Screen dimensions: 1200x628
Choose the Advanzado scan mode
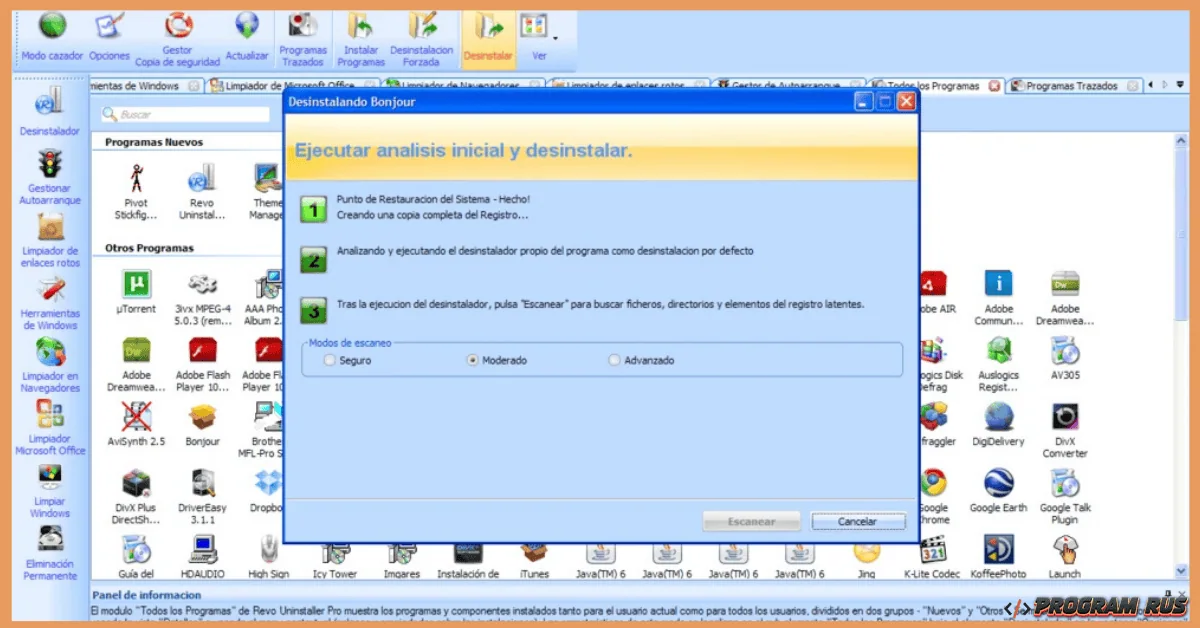(x=613, y=360)
